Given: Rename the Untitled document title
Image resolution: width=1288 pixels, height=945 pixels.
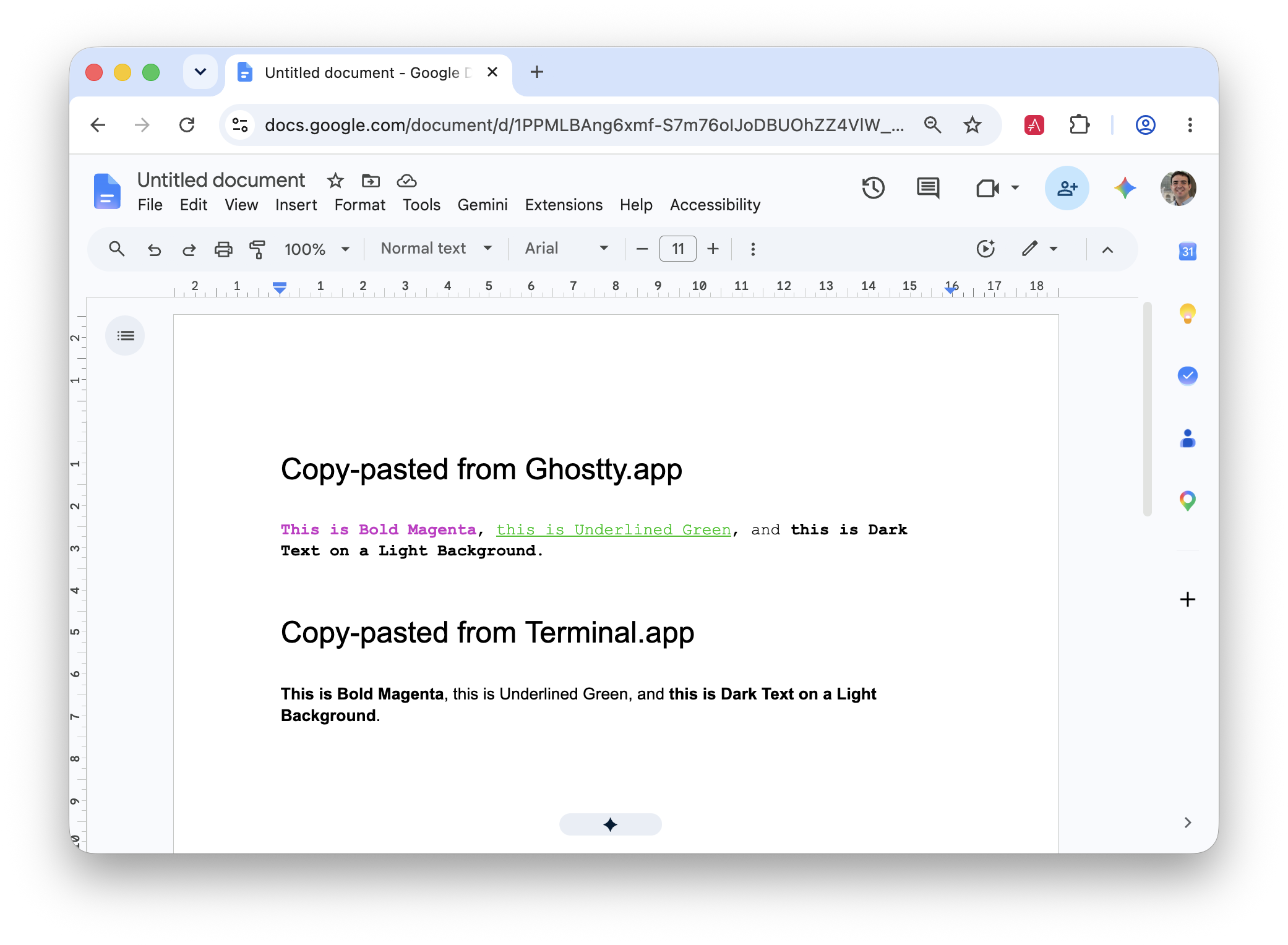Looking at the screenshot, I should (221, 180).
